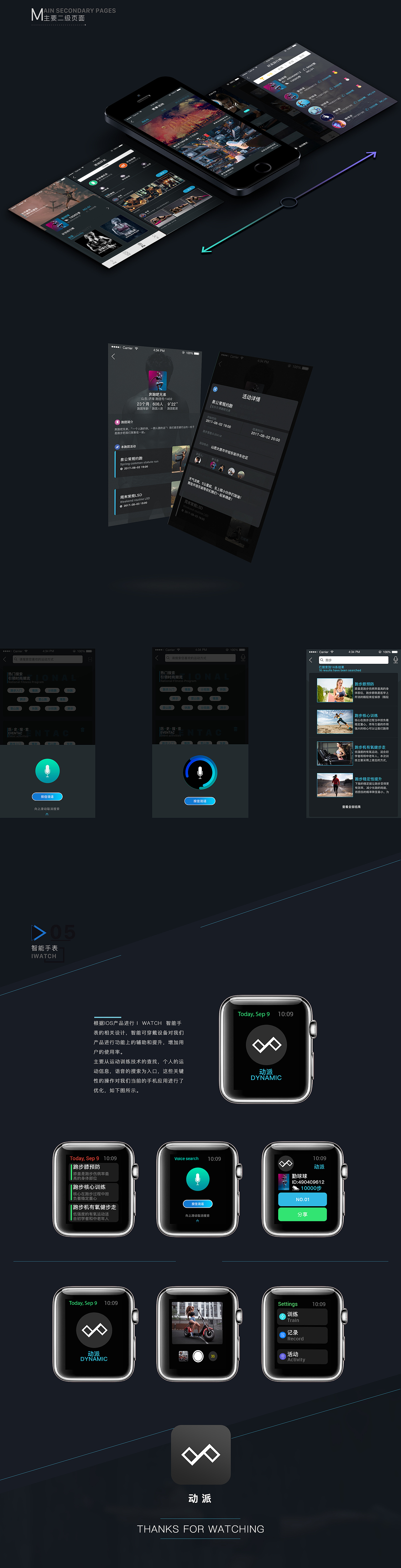Click 4:34 PM clock on 跑步 results screen

click(354, 651)
